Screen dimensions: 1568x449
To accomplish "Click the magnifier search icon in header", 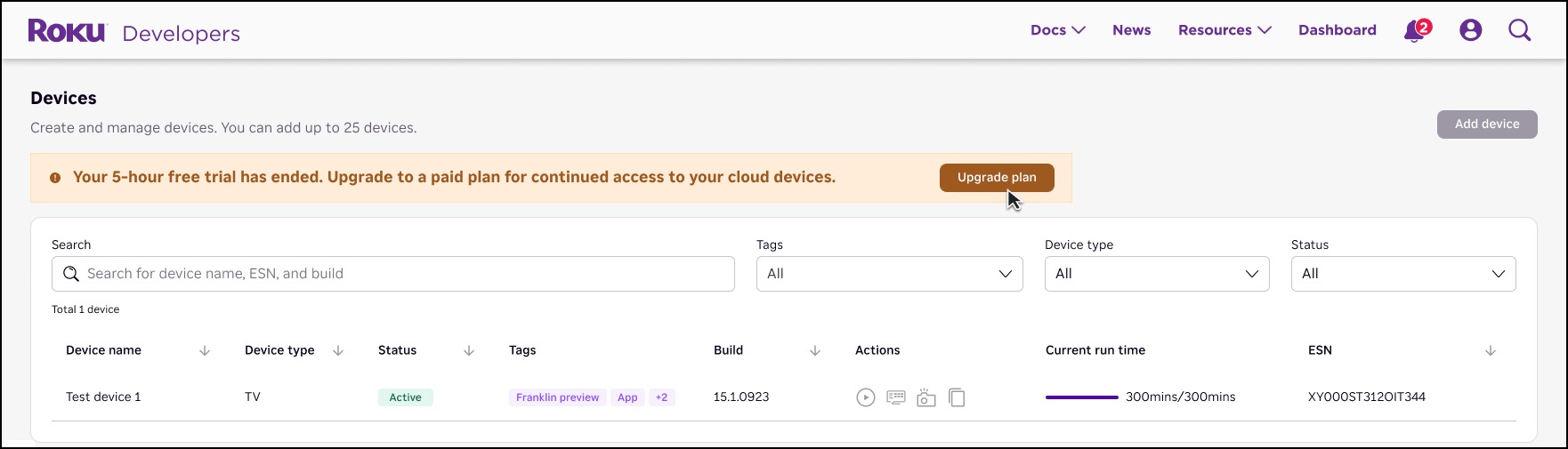I will [1520, 30].
